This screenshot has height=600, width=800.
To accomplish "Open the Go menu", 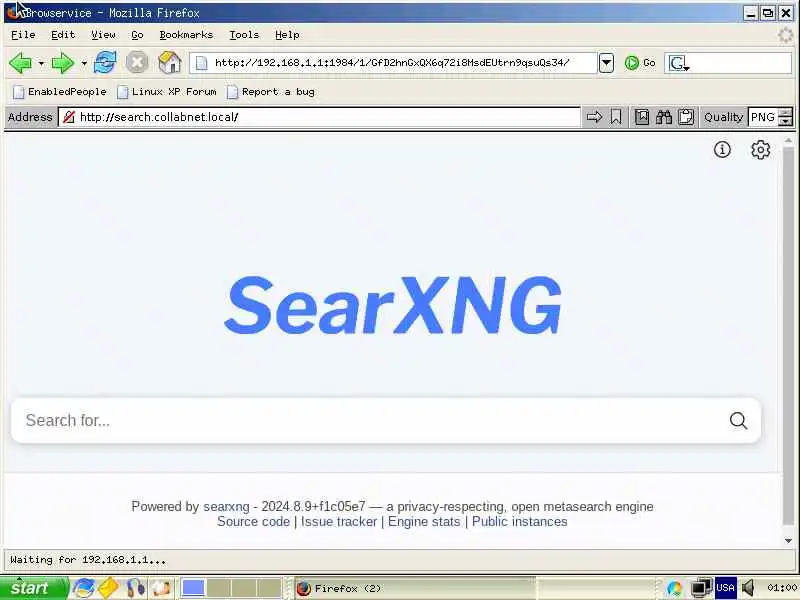I will pyautogui.click(x=137, y=35).
